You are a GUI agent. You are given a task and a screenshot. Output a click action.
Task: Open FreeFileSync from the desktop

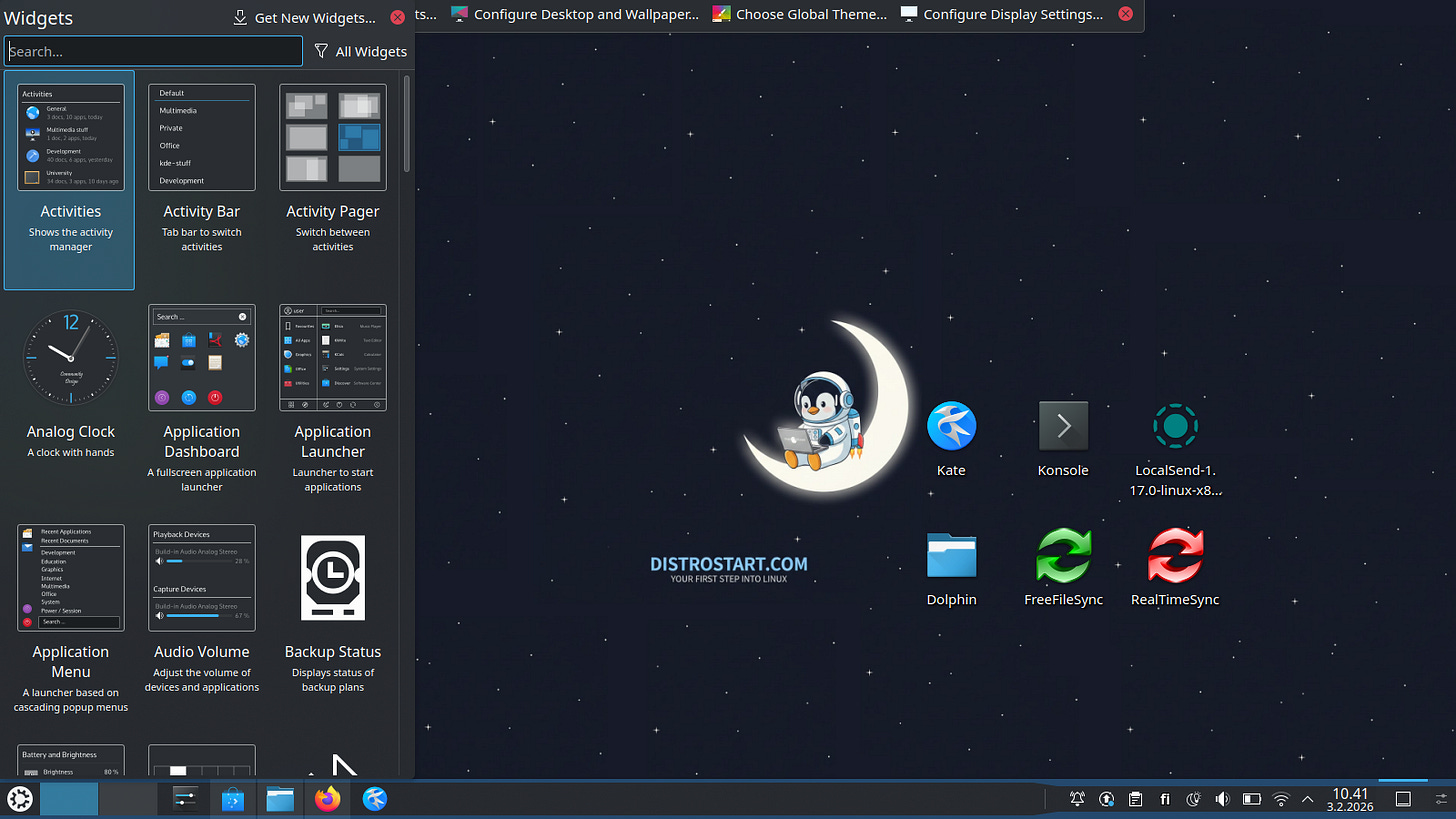[x=1063, y=555]
